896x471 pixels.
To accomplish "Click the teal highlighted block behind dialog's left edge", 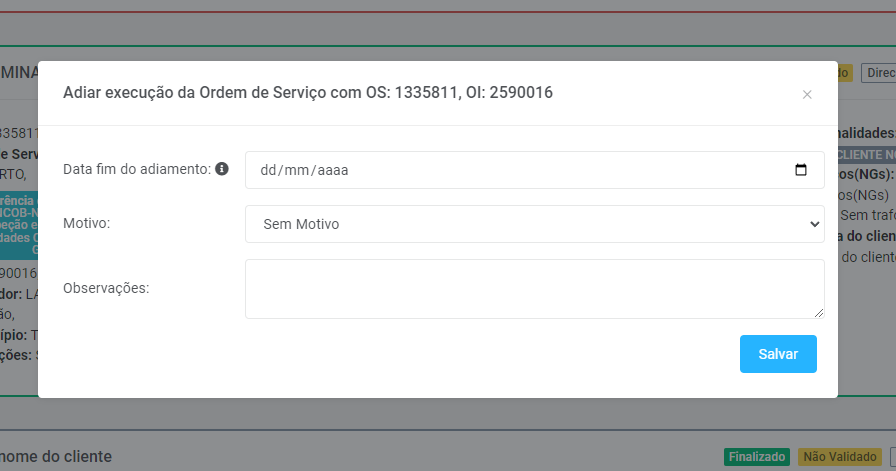I will pyautogui.click(x=20, y=225).
